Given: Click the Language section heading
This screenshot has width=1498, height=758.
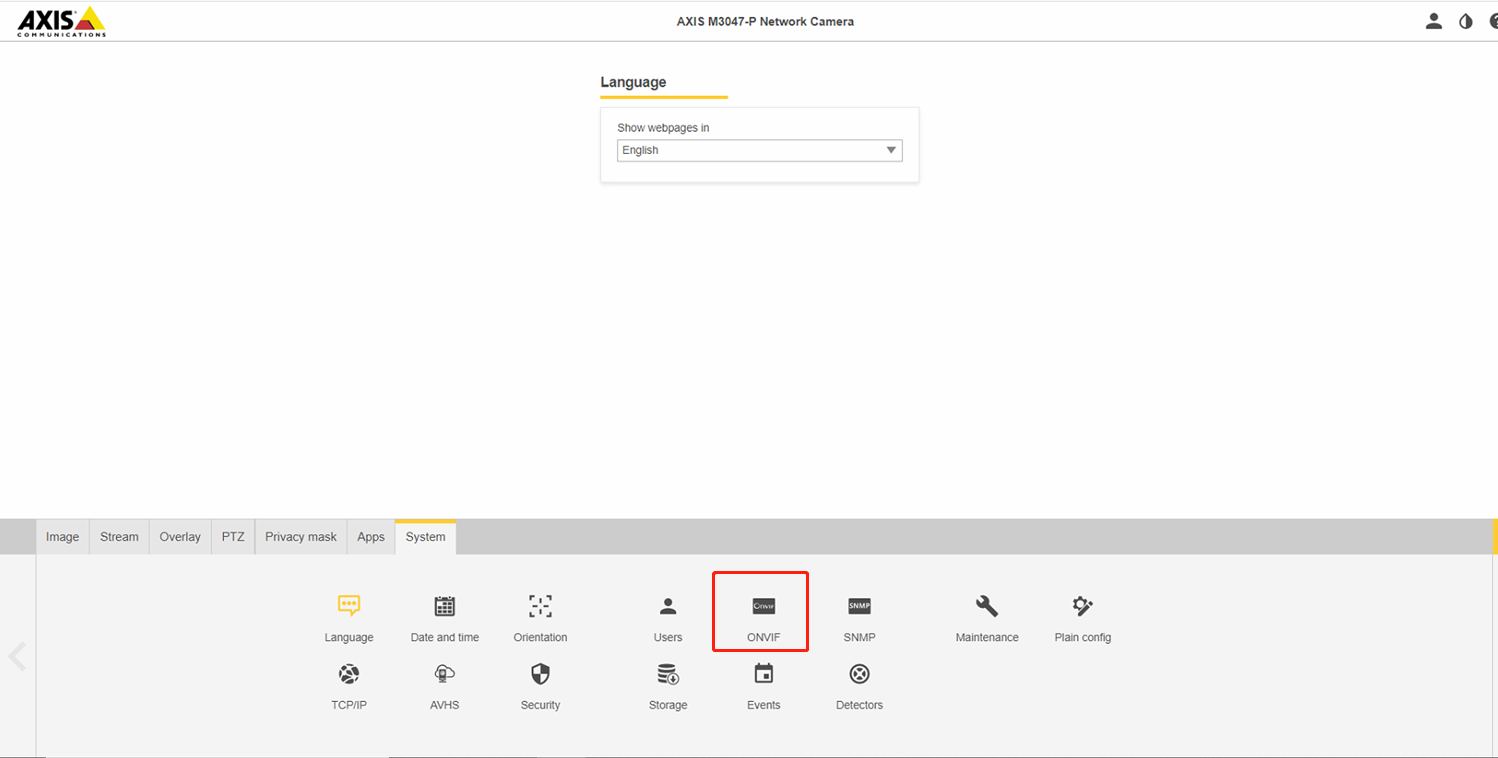Looking at the screenshot, I should 633,82.
